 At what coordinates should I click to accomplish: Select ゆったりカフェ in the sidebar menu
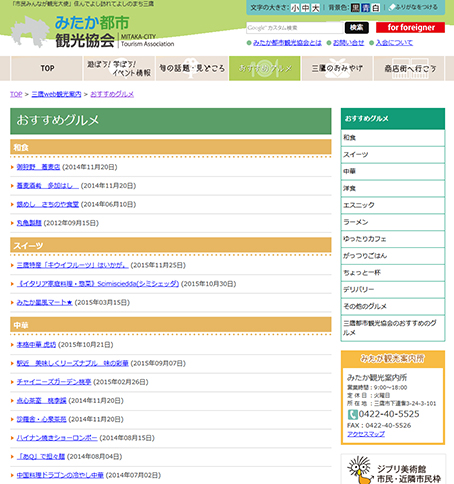tap(393, 239)
